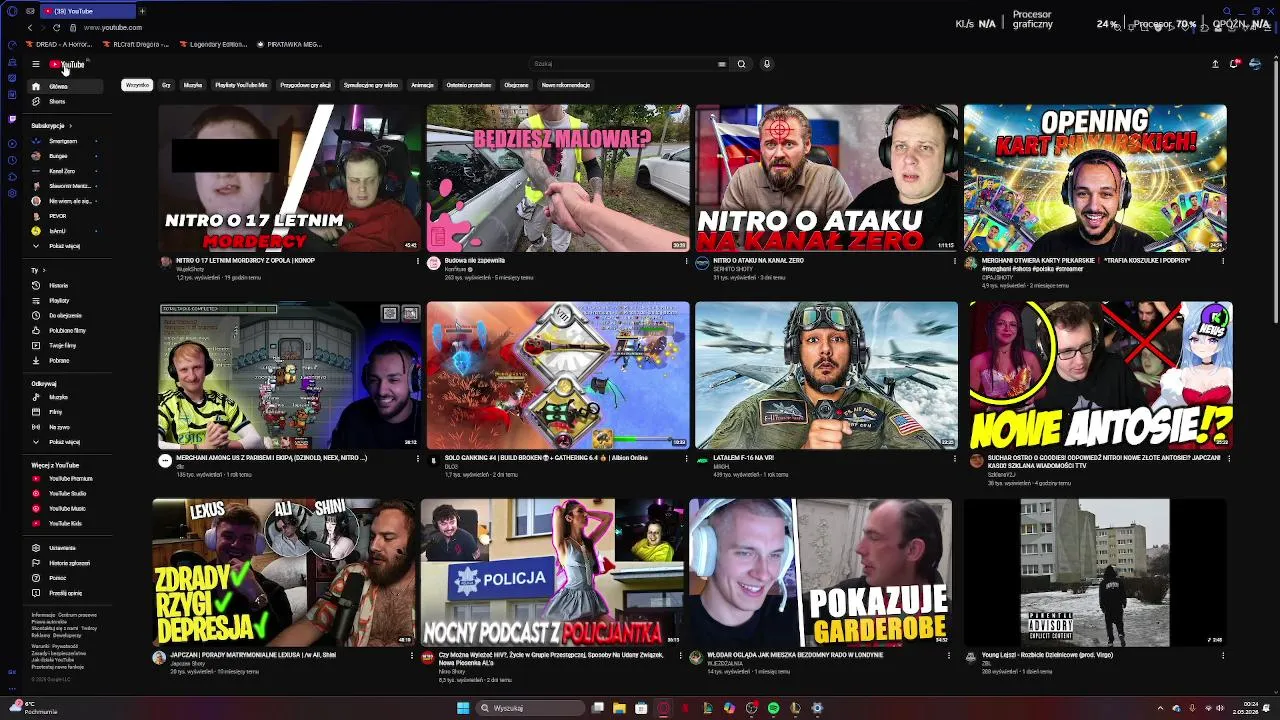Click the browser address bar www.youtube.com
The image size is (1280, 720).
coord(113,27)
